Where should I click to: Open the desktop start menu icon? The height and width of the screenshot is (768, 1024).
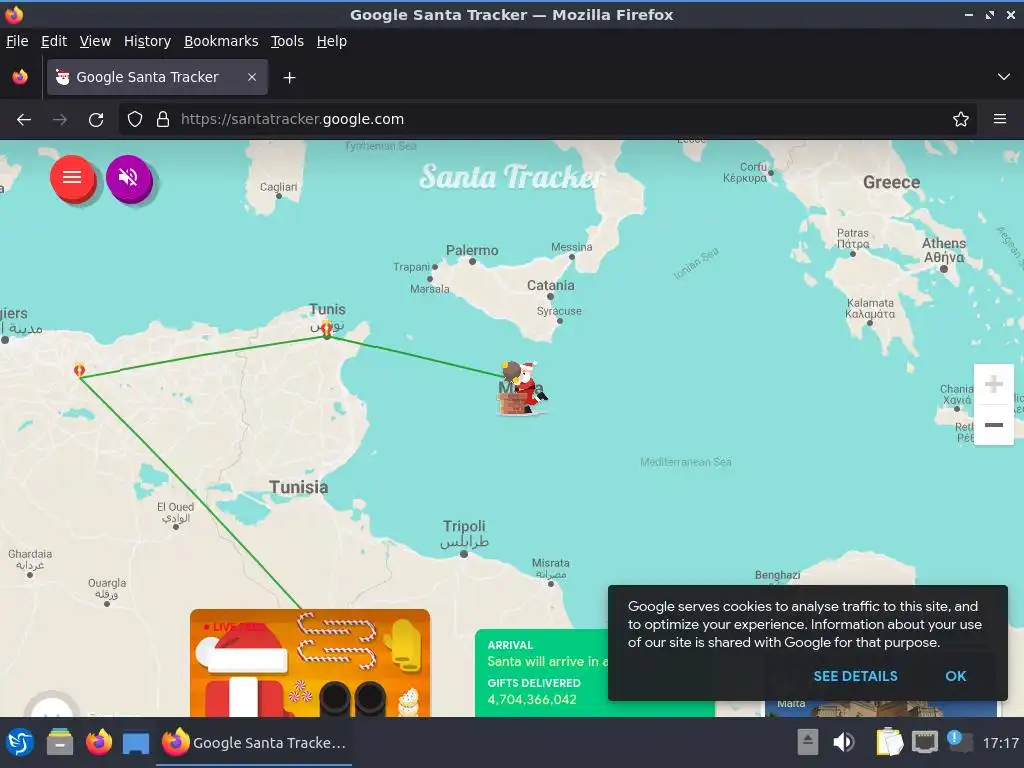click(x=20, y=743)
